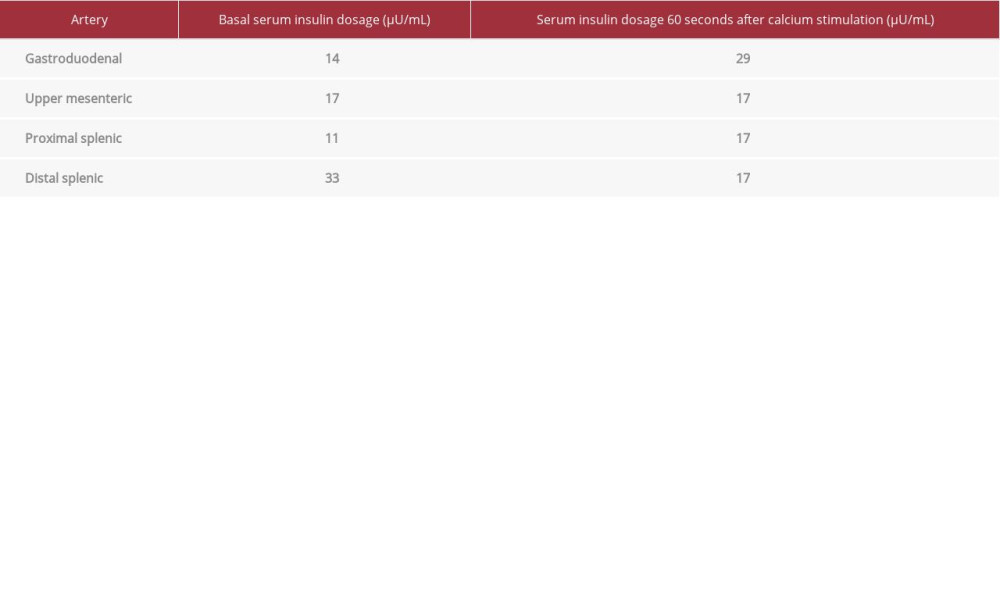This screenshot has width=1000, height=600.
Task: Click the Basal serum insulin dosage header
Action: pos(325,19)
